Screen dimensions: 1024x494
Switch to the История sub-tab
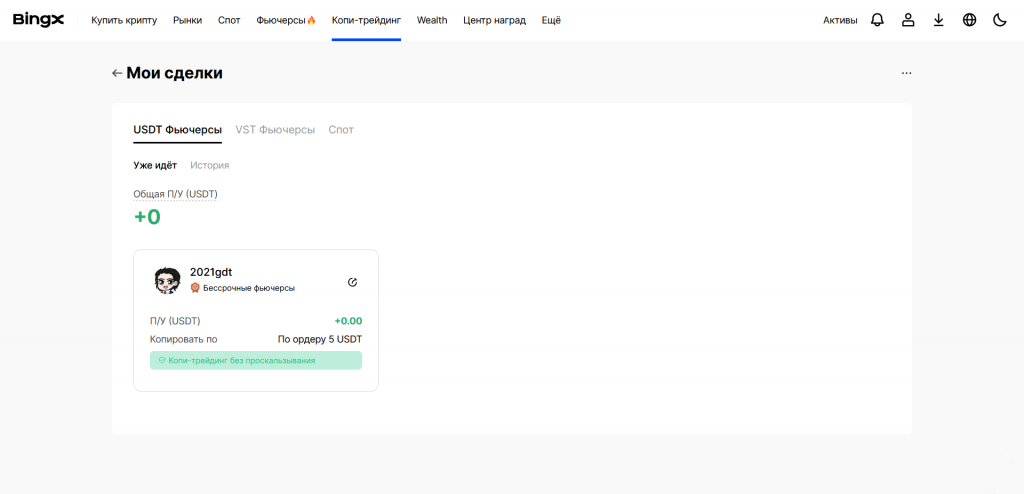[x=210, y=165]
